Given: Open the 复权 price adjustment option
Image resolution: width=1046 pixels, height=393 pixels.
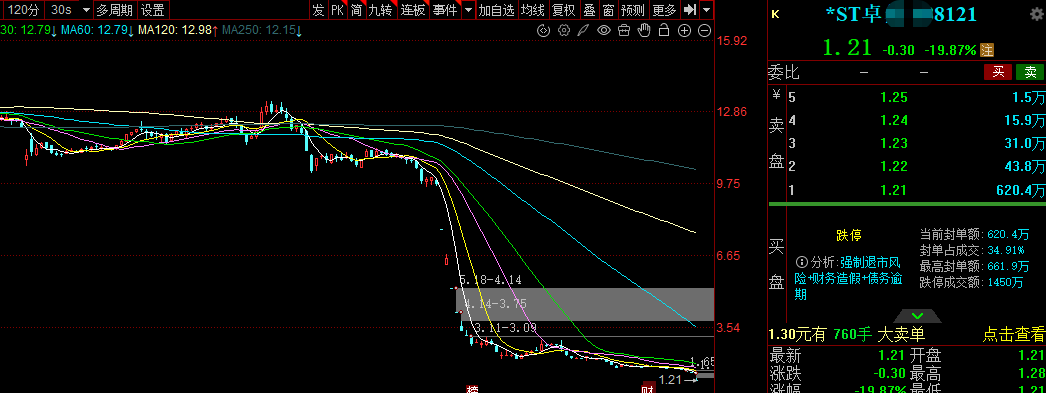Looking at the screenshot, I should coord(564,9).
